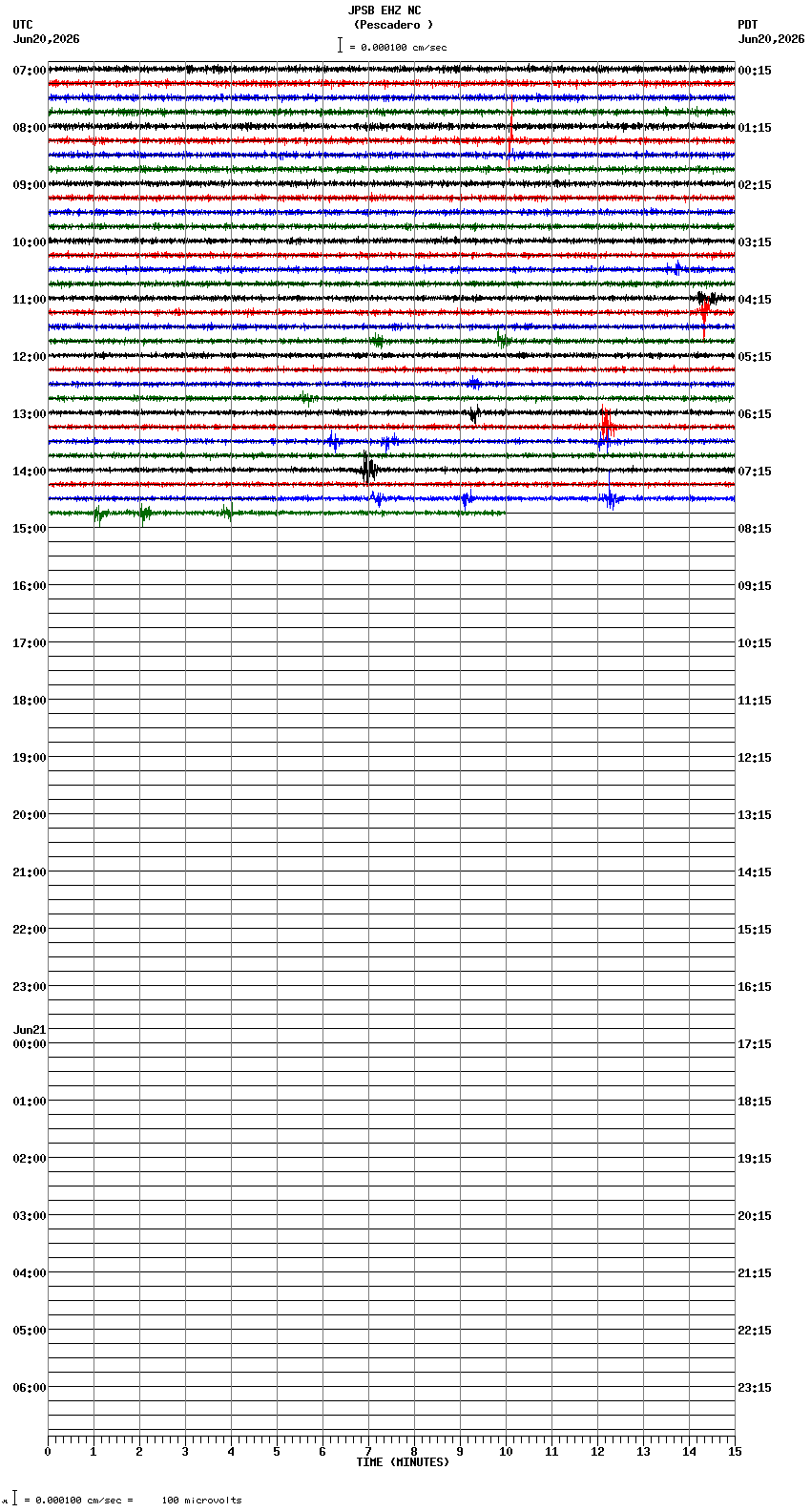Click the 'UTC' header label
Viewport: 811px width, 1512px height.
click(23, 25)
